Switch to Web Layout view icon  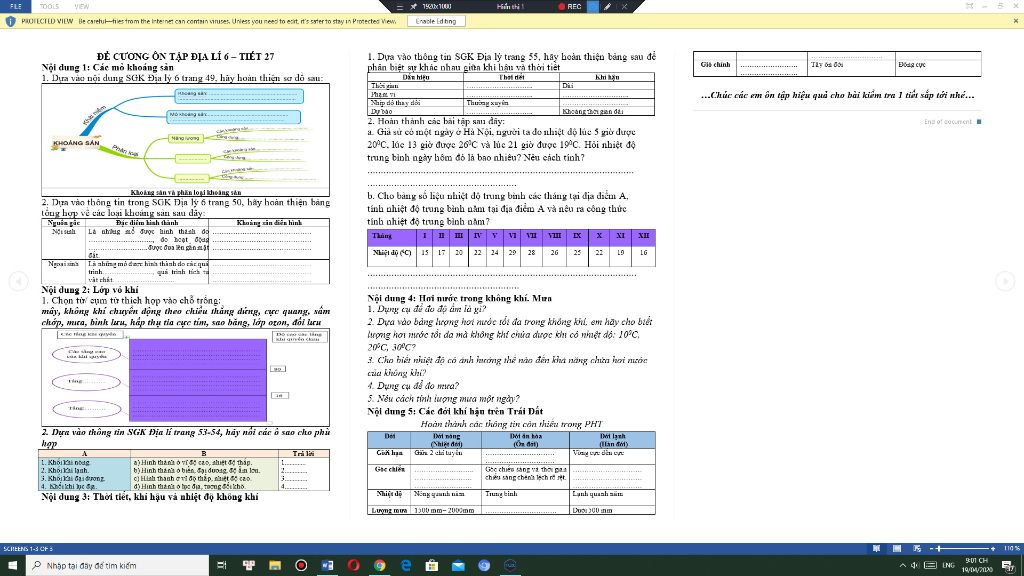pyautogui.click(x=917, y=549)
